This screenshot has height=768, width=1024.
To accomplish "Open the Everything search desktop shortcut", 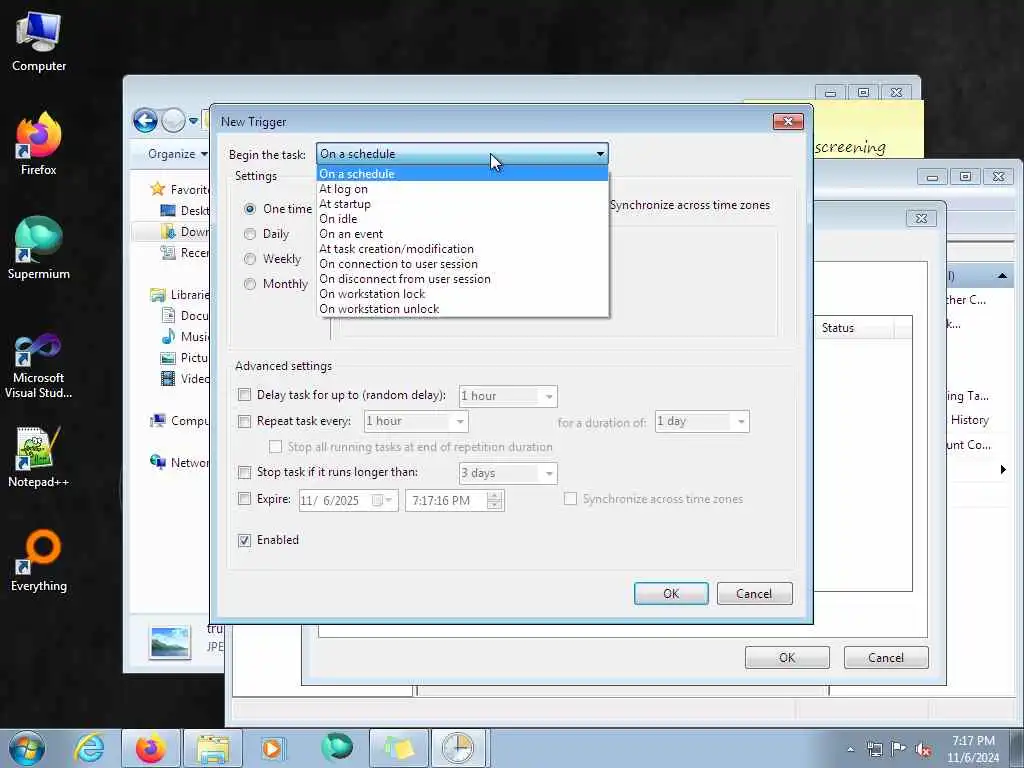I will [39, 560].
